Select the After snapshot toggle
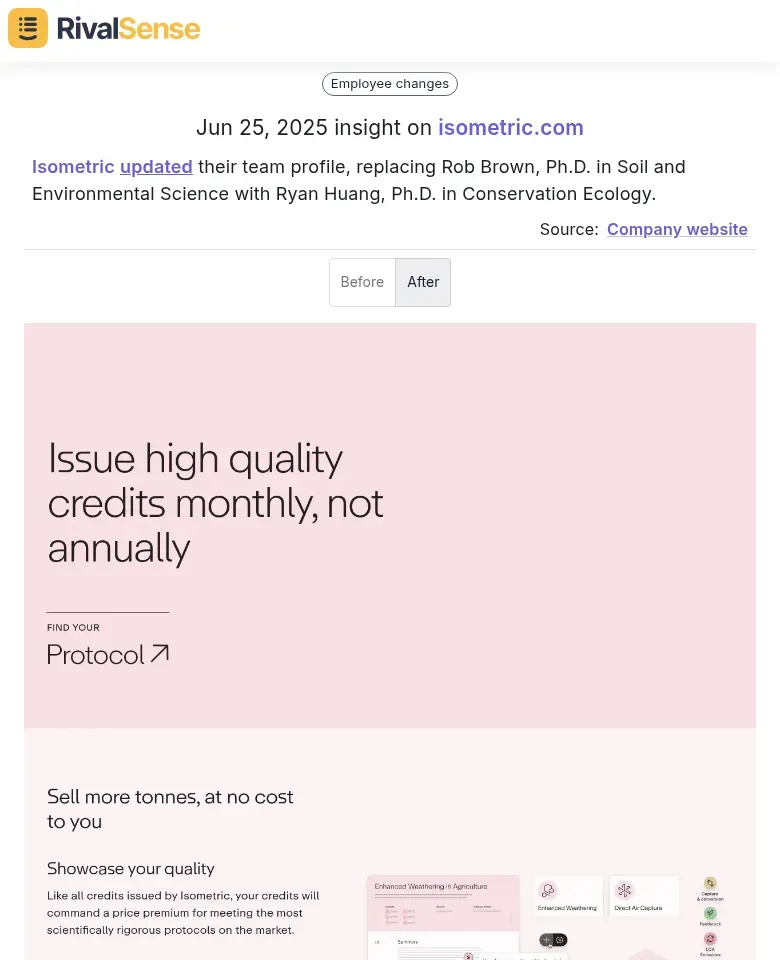Viewport: 780px width, 960px height. point(423,282)
